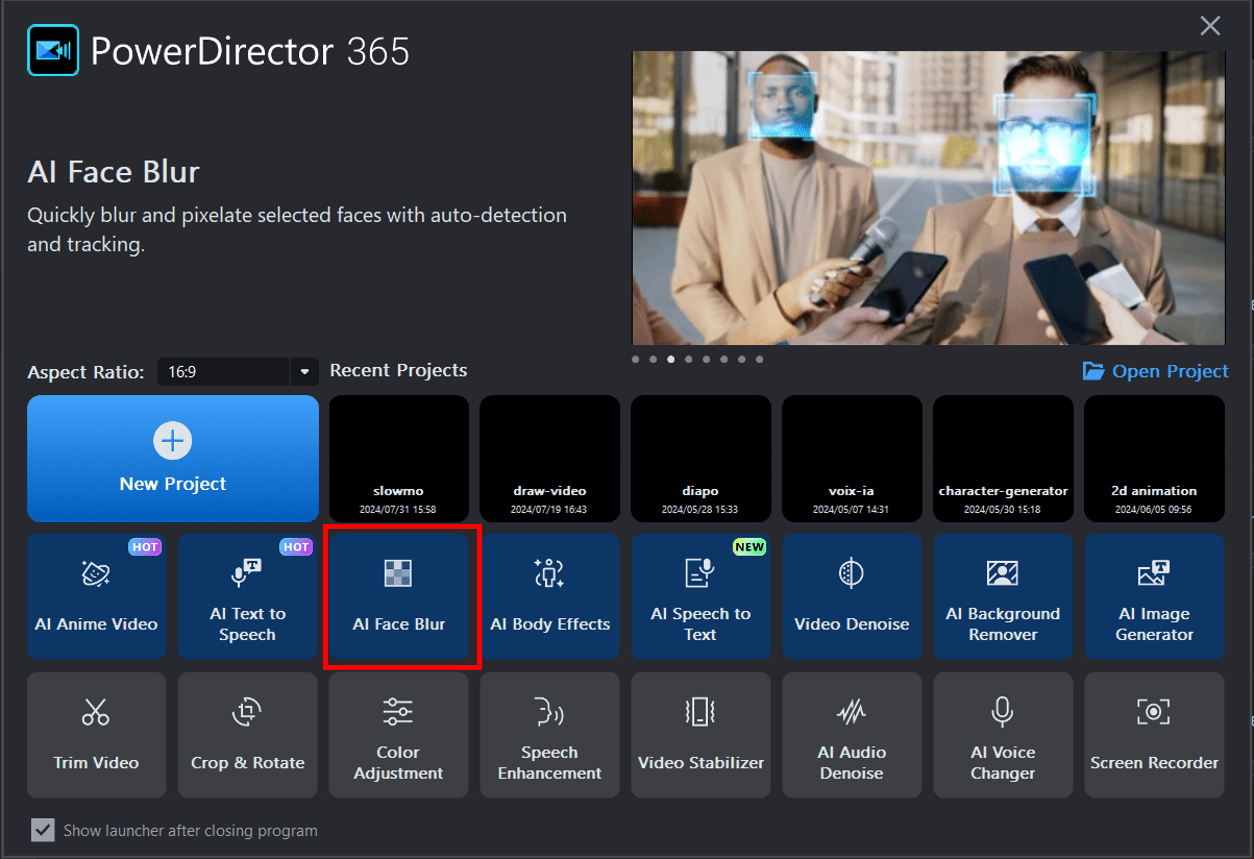Image resolution: width=1254 pixels, height=859 pixels.
Task: Open the voix-ia recent project
Action: 852,458
